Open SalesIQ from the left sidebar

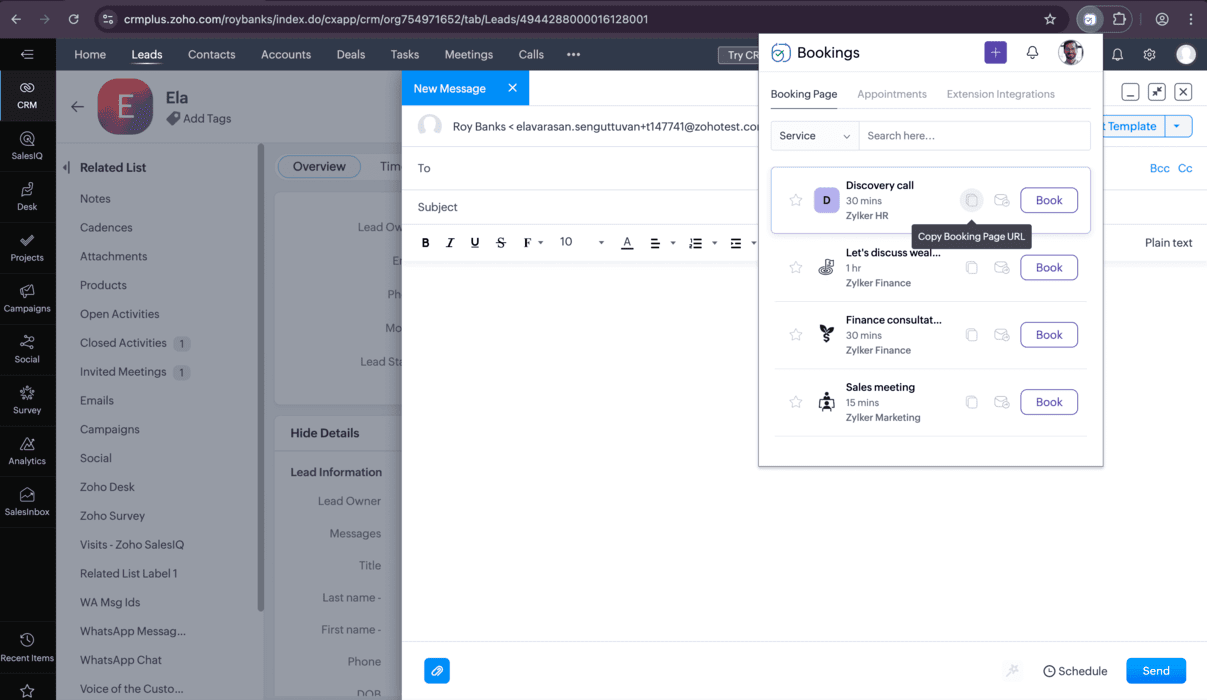point(27,146)
